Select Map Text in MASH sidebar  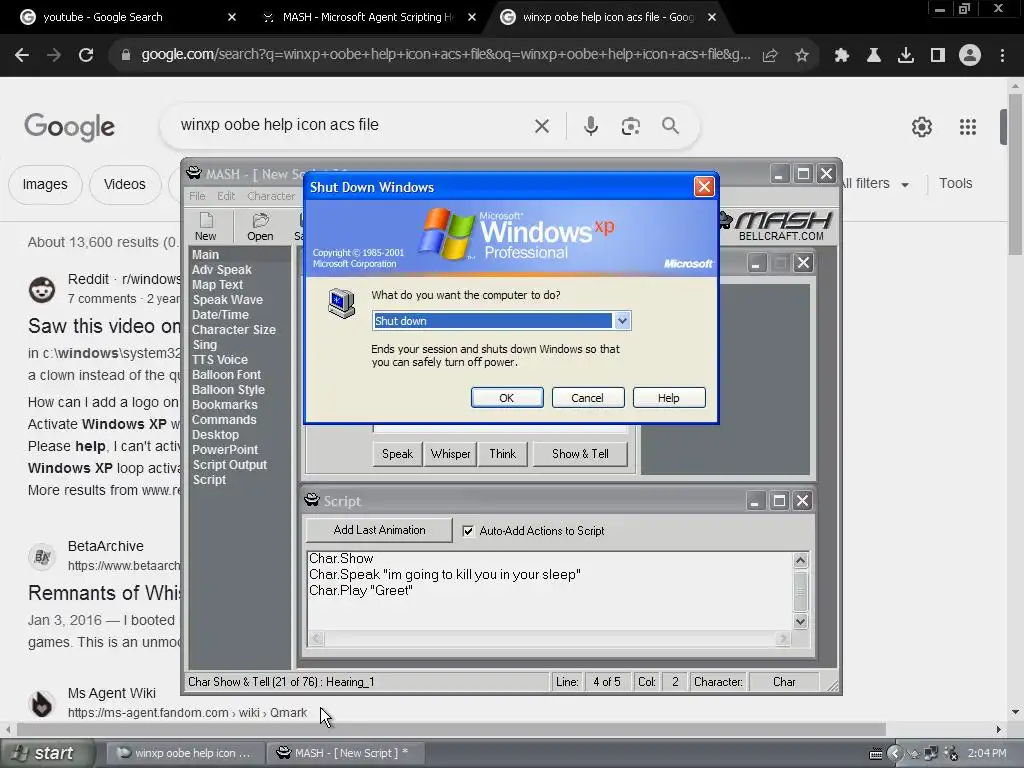(217, 285)
